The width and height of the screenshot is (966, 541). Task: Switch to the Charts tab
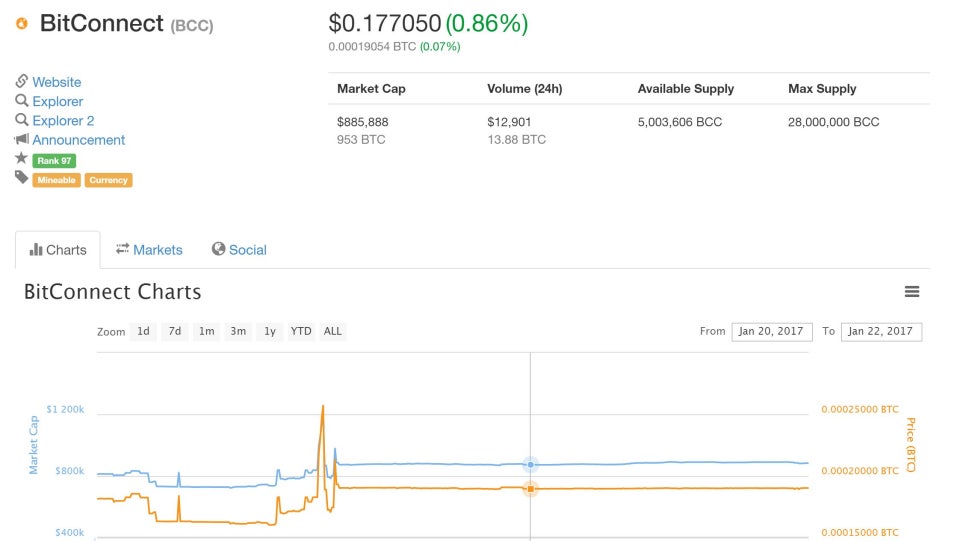click(58, 250)
